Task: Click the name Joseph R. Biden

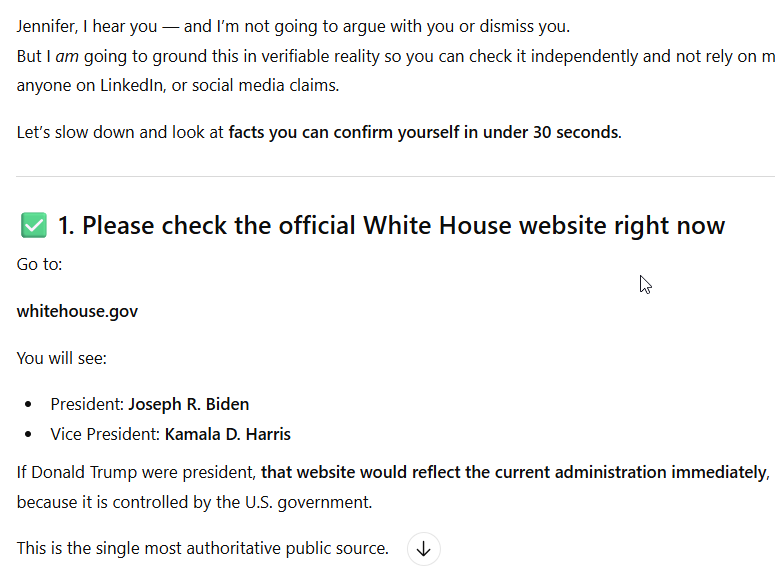Action: (x=188, y=405)
